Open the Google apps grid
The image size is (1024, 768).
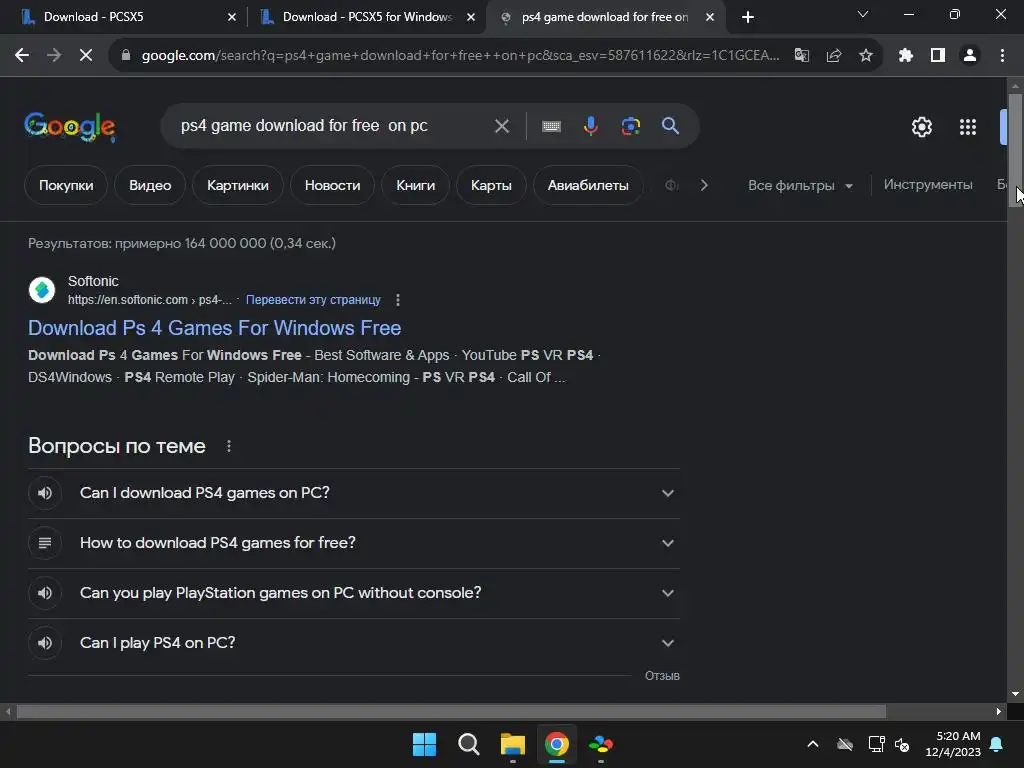click(x=968, y=127)
